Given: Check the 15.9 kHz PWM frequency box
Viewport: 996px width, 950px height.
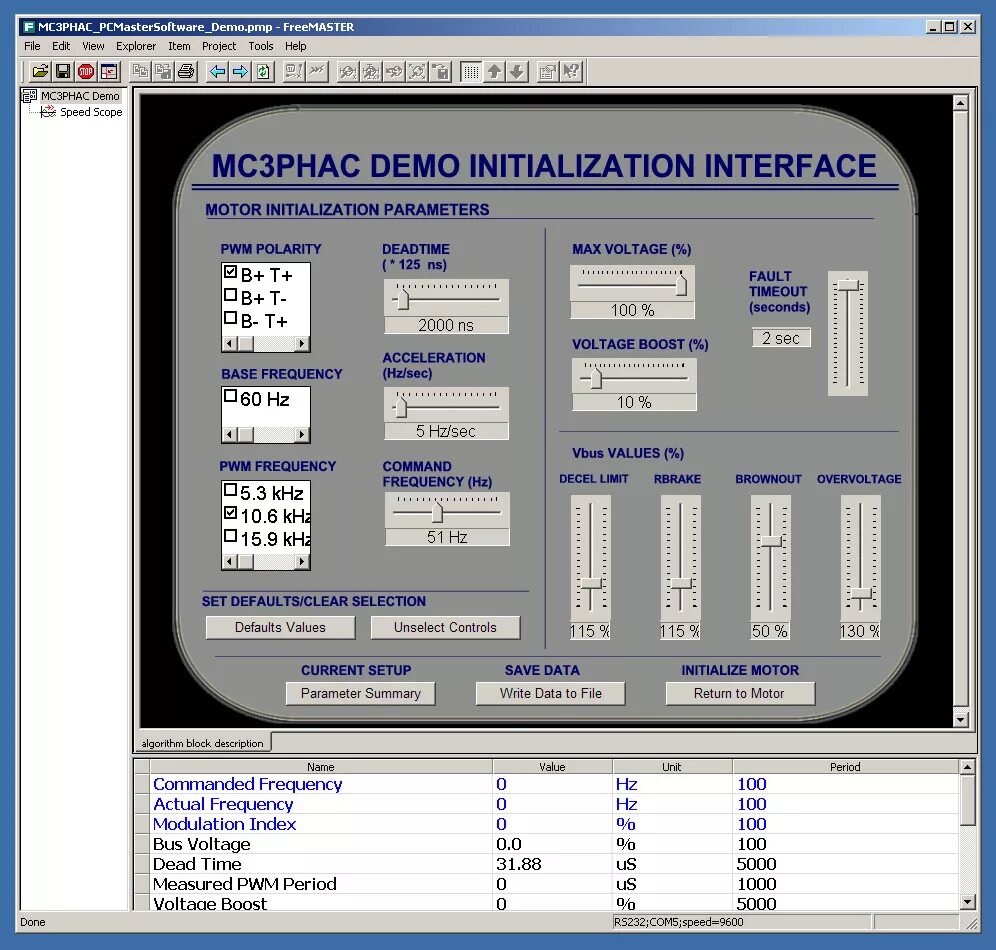Looking at the screenshot, I should tap(230, 536).
